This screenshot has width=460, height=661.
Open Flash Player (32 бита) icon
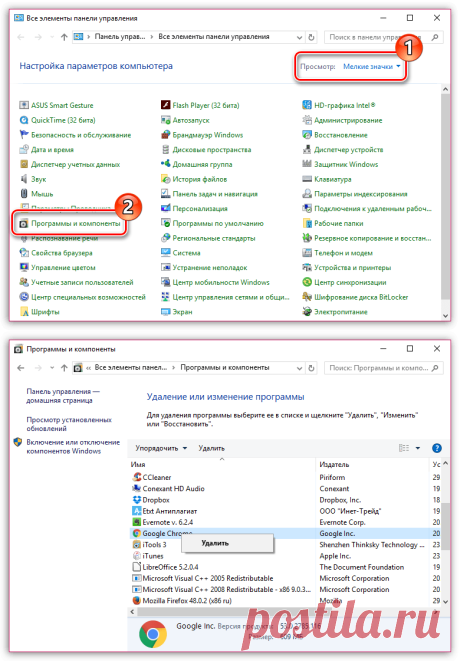165,105
